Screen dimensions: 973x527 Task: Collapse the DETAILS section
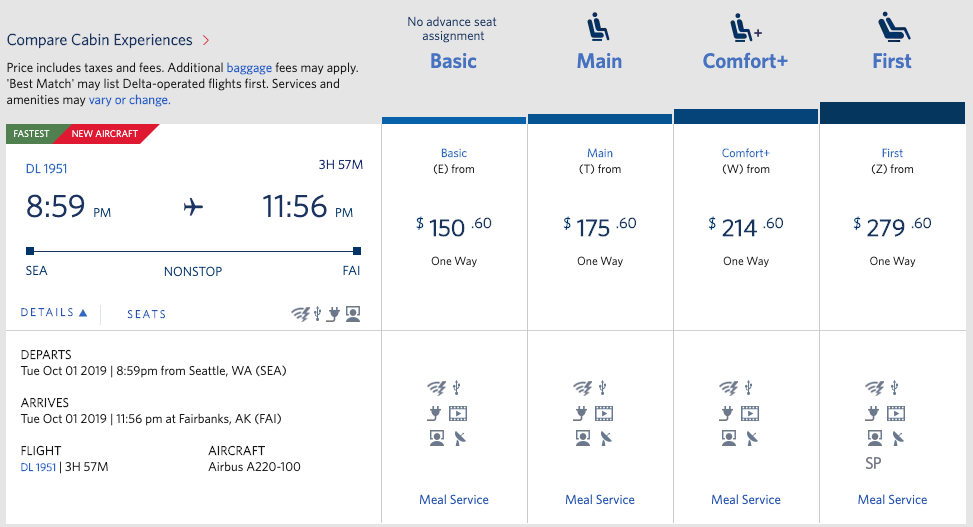[54, 313]
